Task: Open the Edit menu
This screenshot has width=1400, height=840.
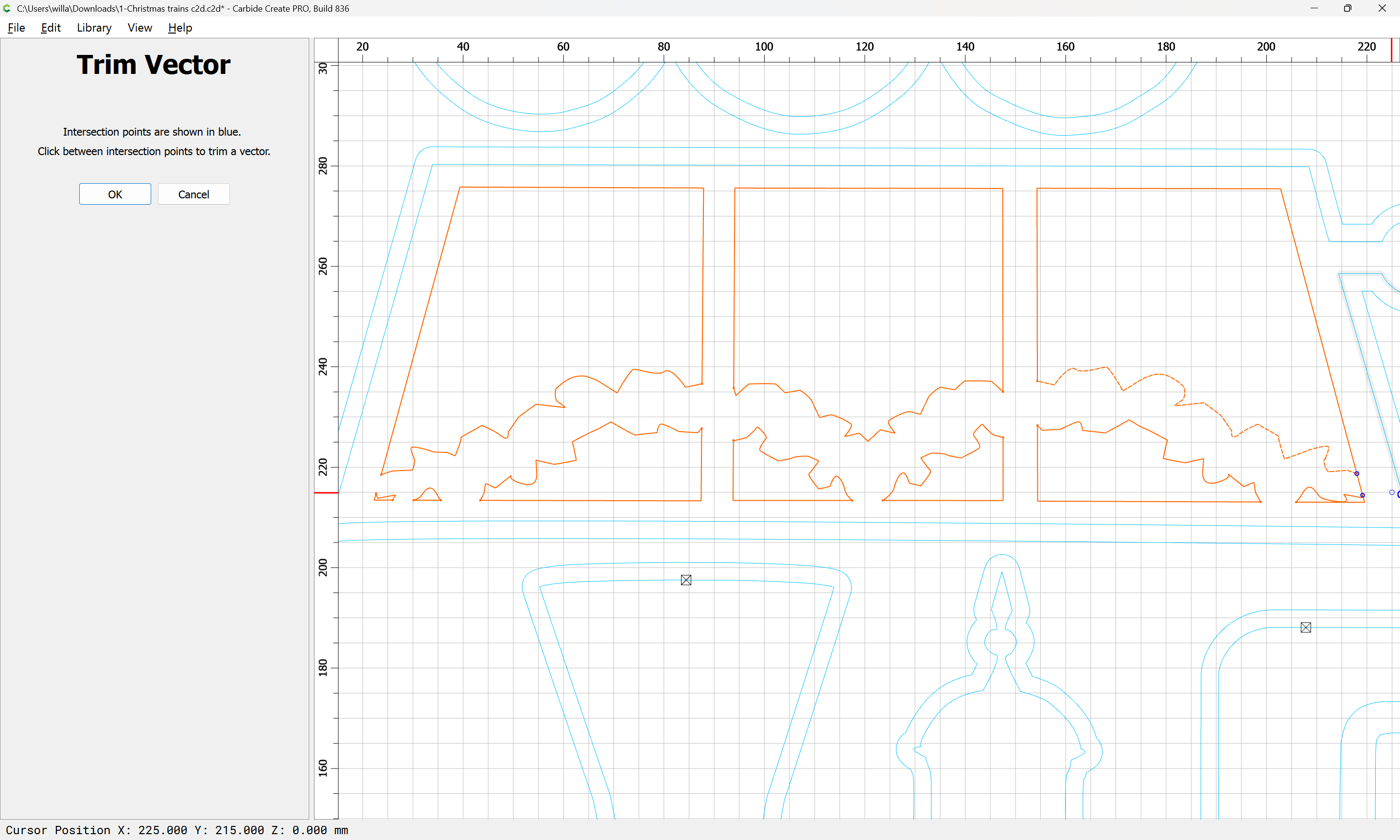Action: [51, 28]
